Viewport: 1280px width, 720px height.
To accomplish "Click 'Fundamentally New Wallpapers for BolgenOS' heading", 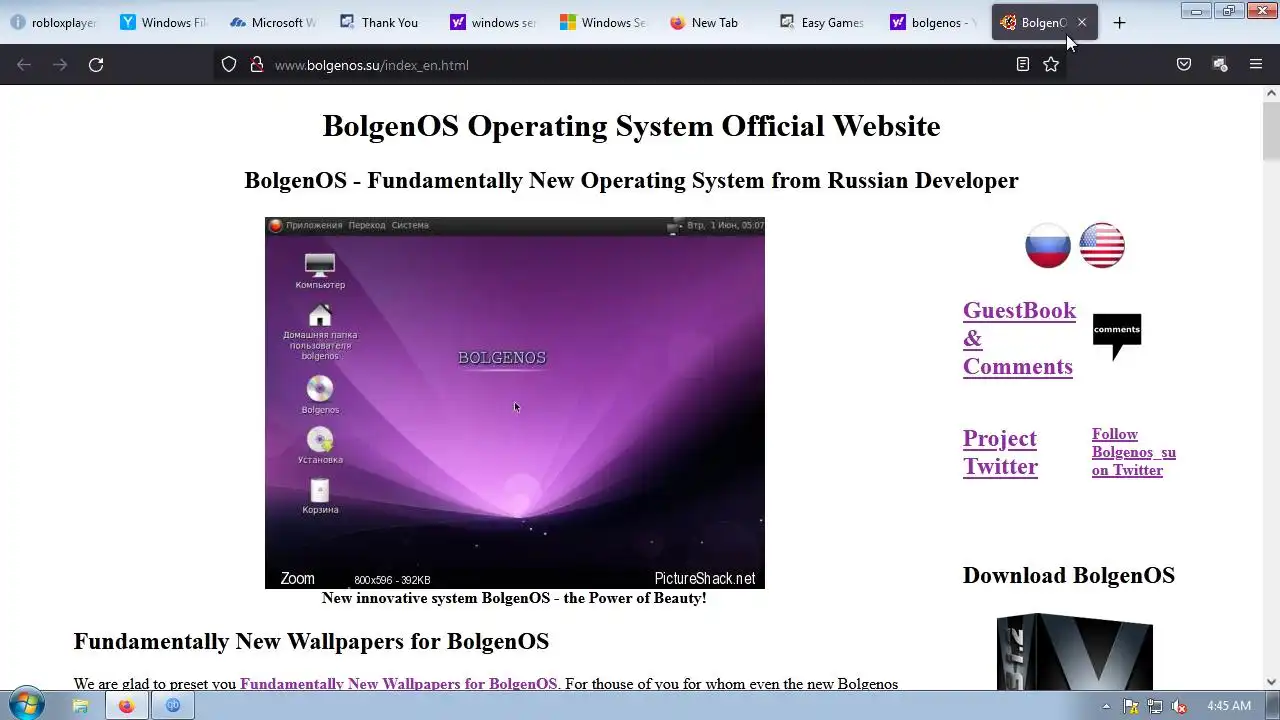I will [x=311, y=641].
